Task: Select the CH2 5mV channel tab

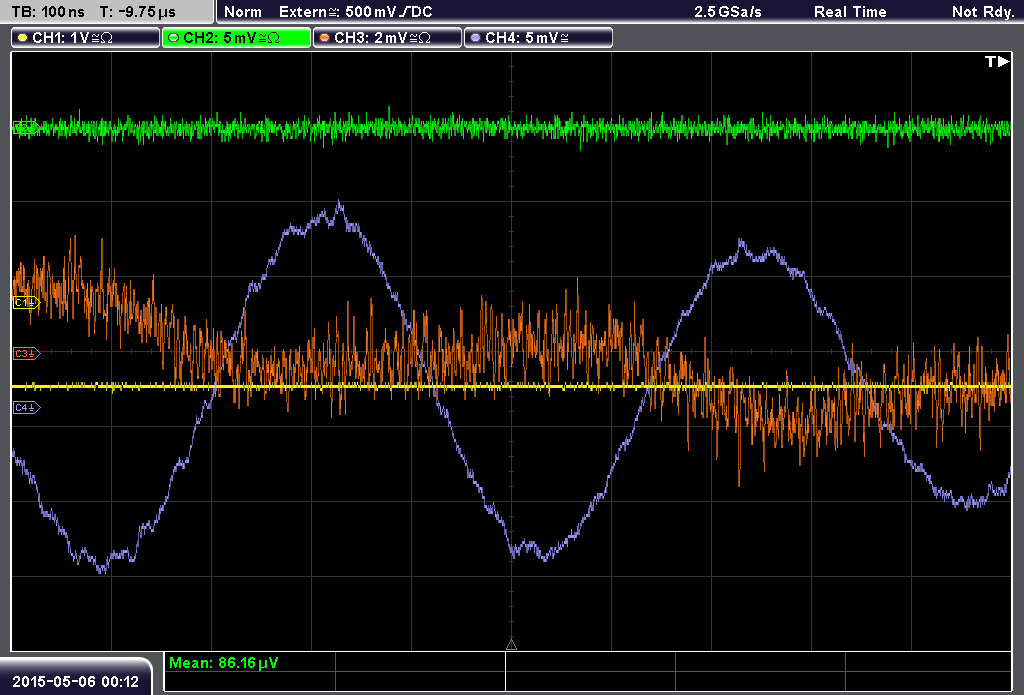Action: click(x=236, y=38)
